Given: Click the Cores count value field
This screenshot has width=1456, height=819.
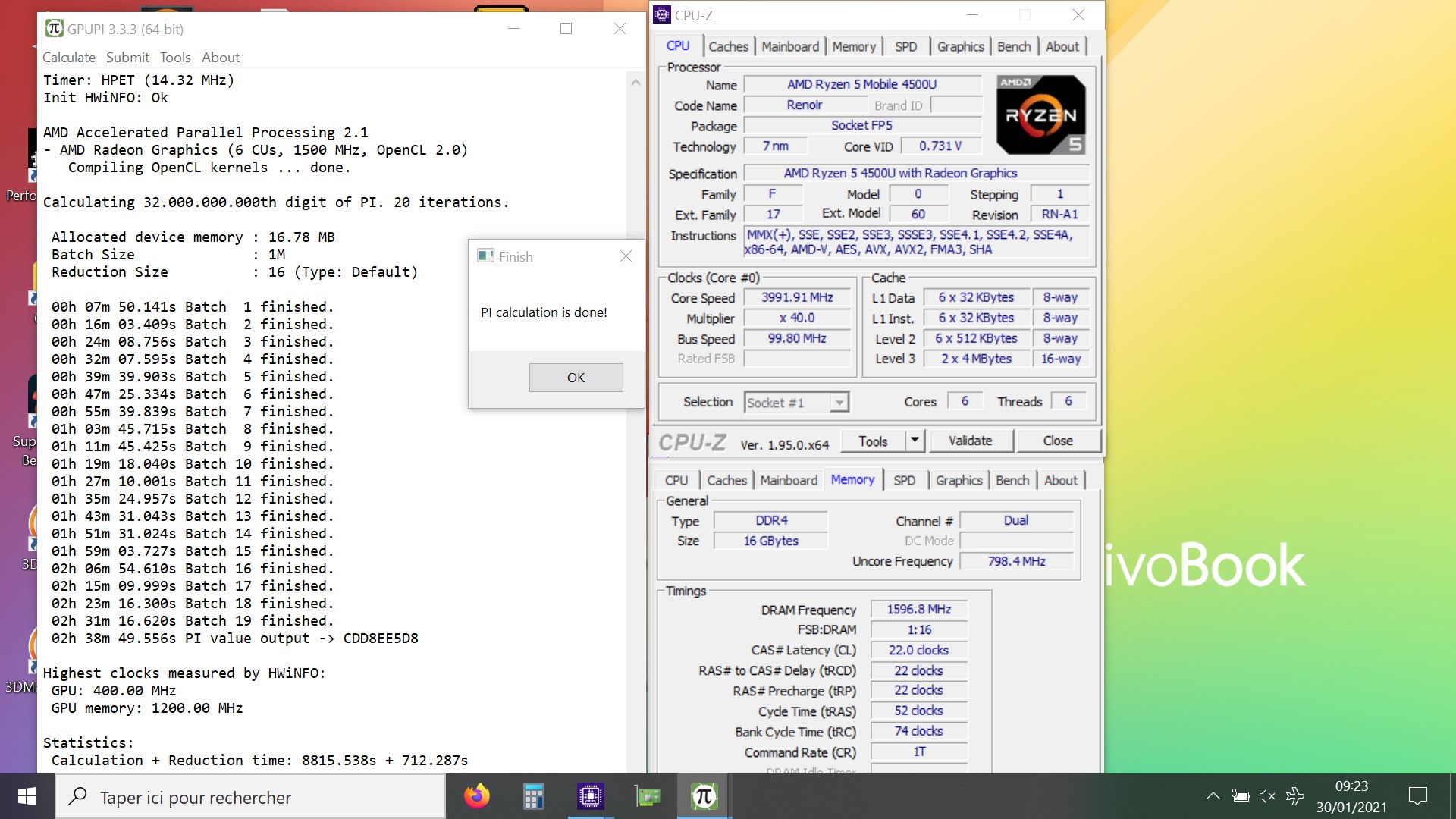Looking at the screenshot, I should point(965,401).
